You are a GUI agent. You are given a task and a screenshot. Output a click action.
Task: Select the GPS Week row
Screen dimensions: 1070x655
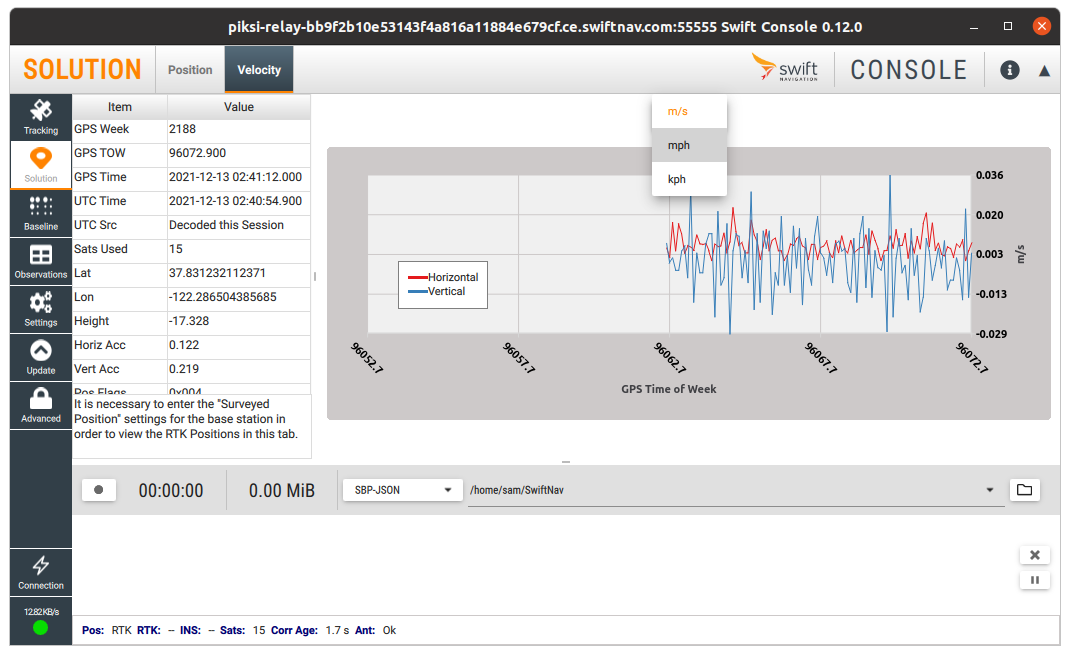point(191,130)
